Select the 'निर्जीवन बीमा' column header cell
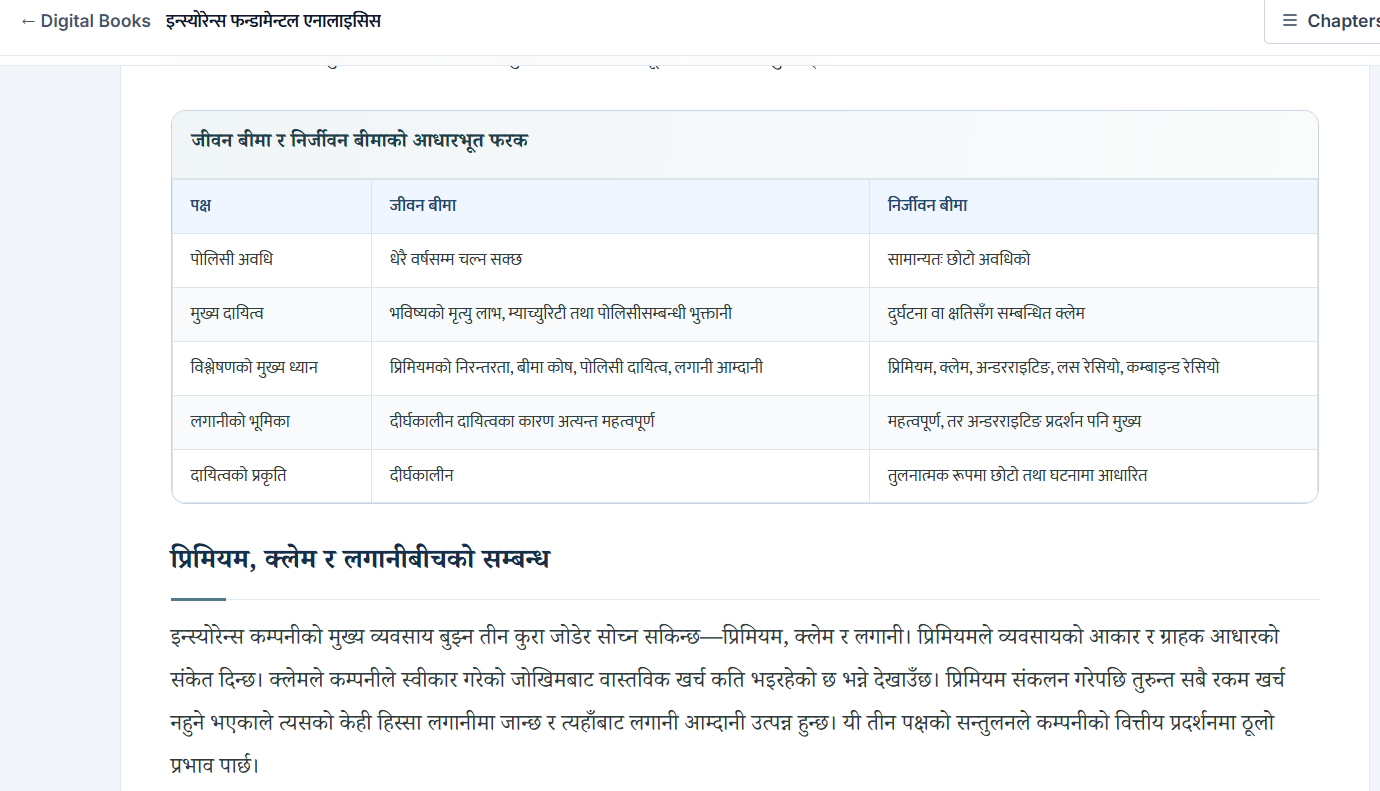This screenshot has width=1380, height=791. 1093,206
